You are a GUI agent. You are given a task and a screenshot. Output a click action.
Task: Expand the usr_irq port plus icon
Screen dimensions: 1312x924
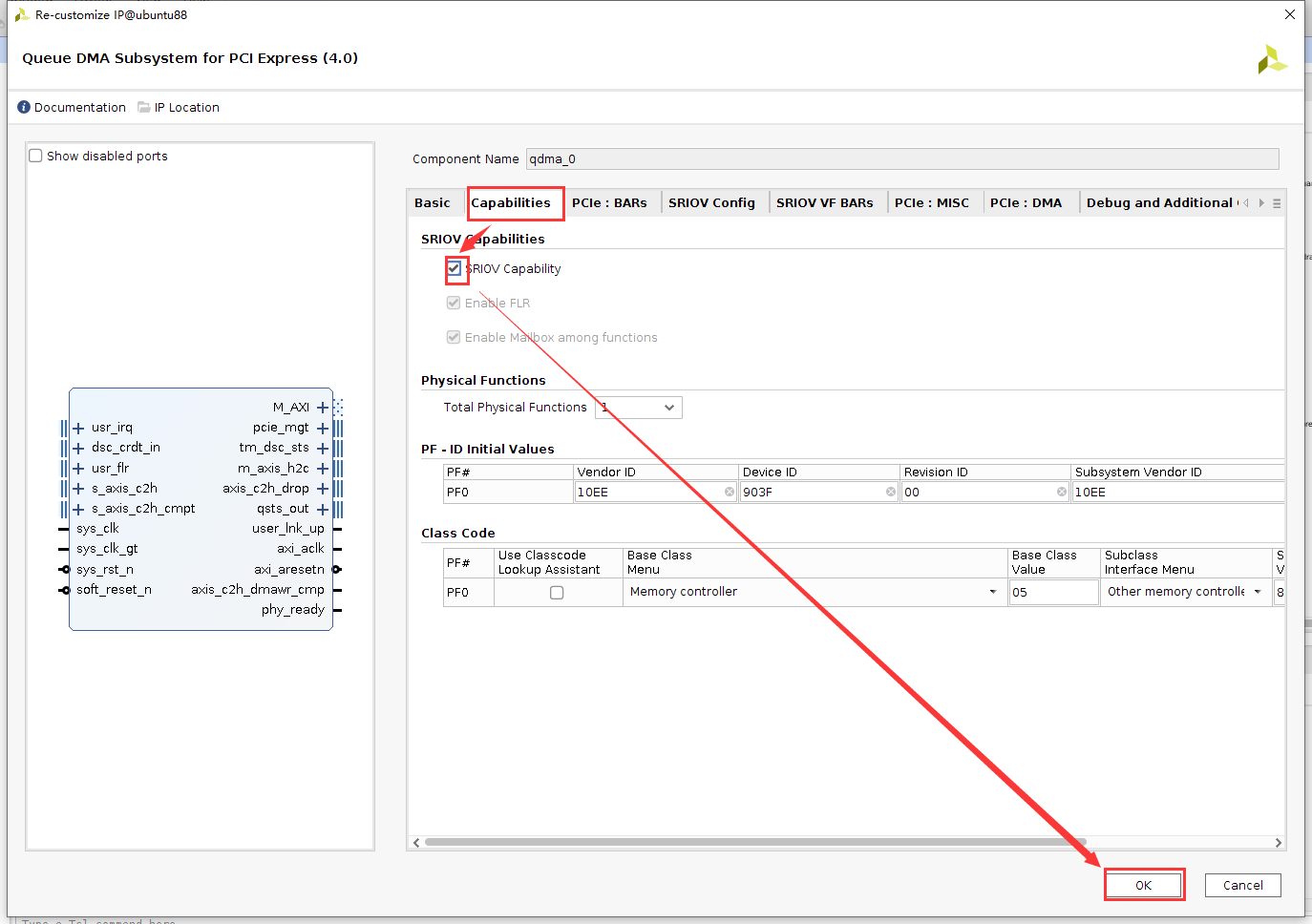click(x=78, y=428)
